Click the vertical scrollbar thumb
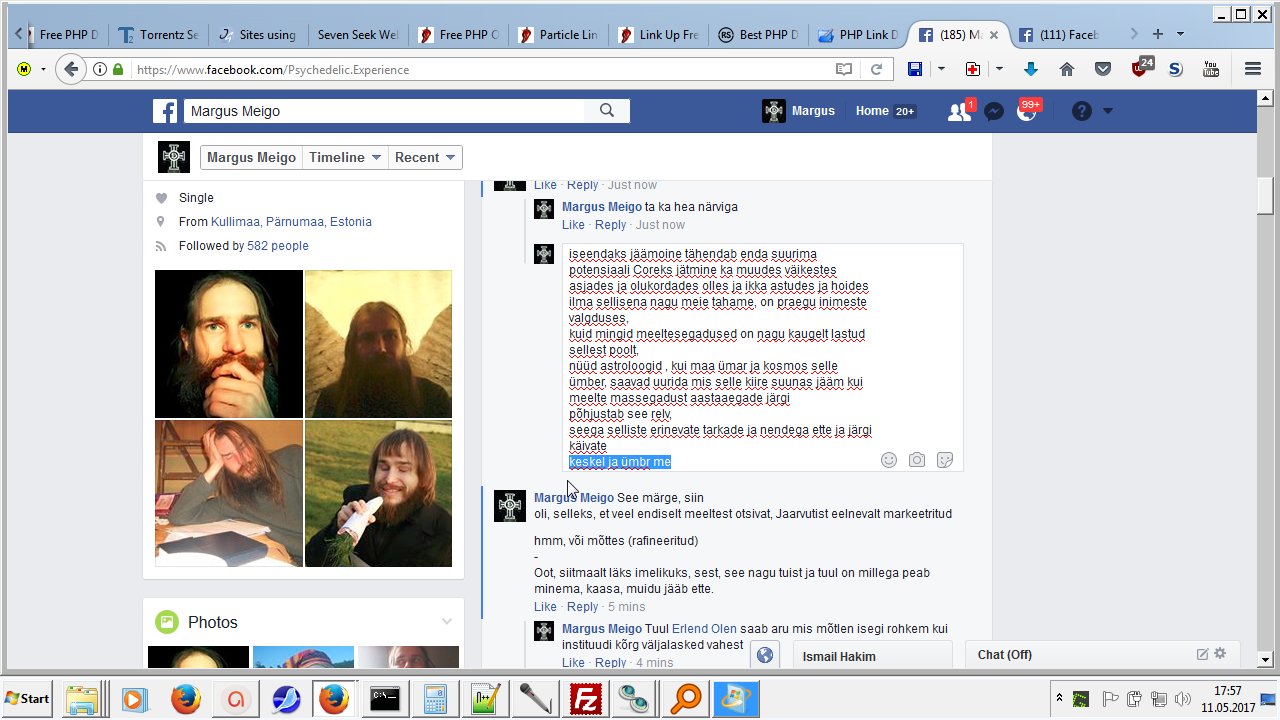 (x=1265, y=196)
